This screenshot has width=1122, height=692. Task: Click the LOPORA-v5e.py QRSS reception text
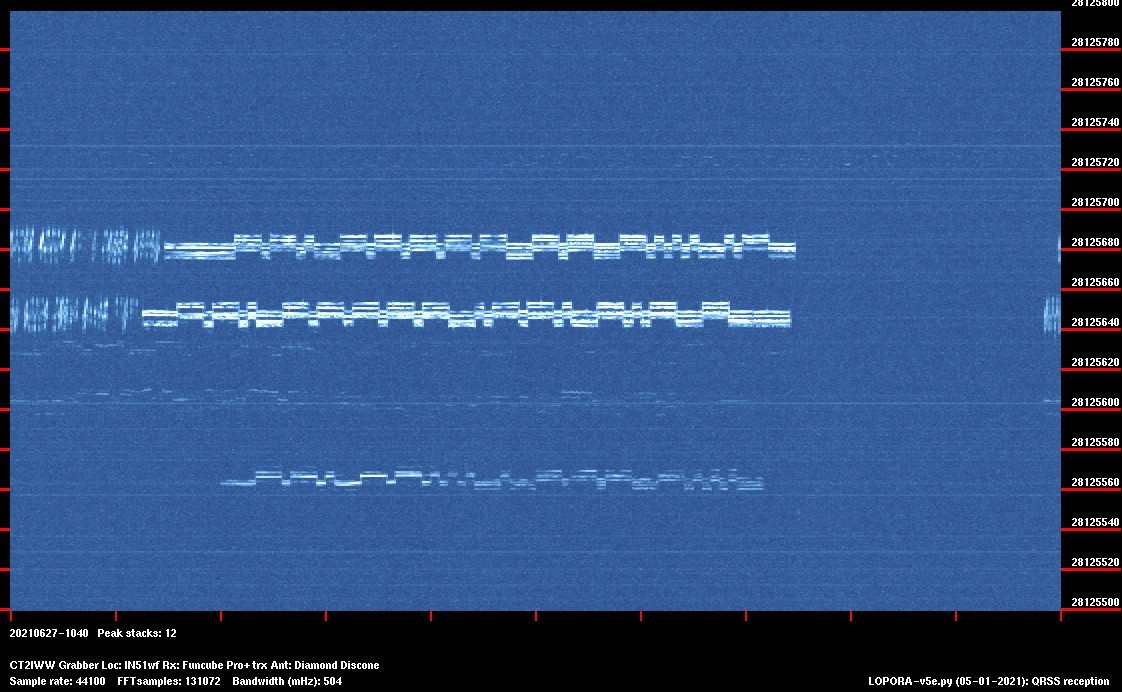[x=990, y=681]
